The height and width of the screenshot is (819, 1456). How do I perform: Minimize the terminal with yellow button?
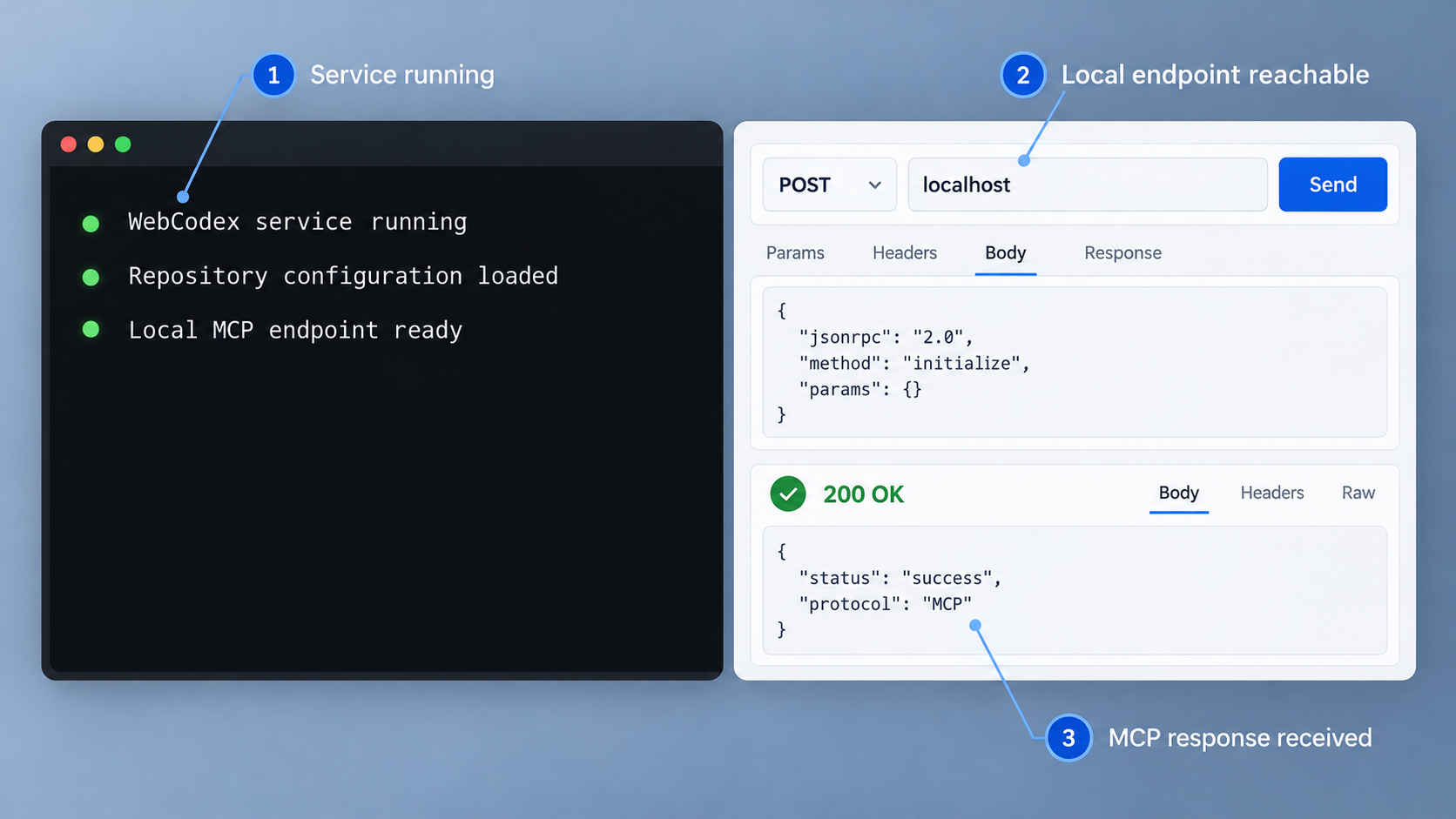point(96,144)
